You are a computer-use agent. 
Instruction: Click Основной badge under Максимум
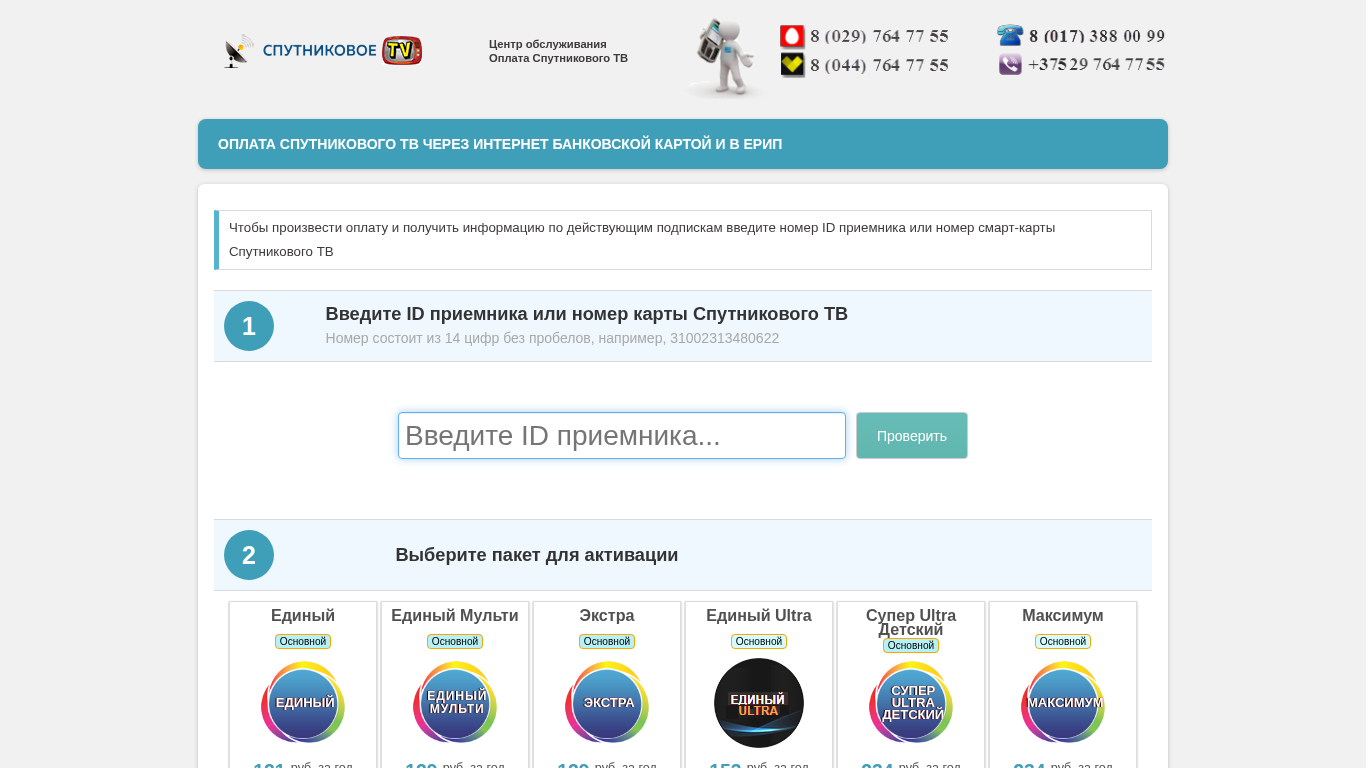click(1063, 642)
